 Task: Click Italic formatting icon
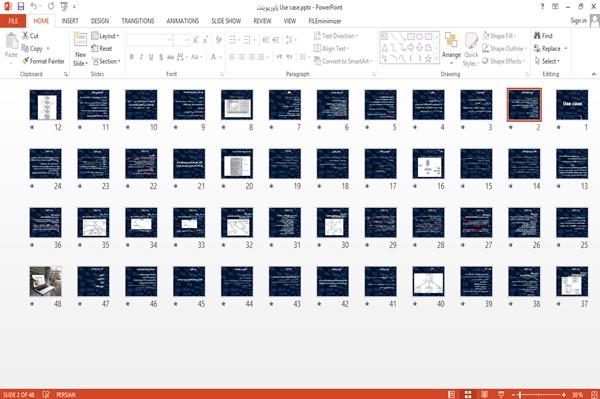point(141,57)
